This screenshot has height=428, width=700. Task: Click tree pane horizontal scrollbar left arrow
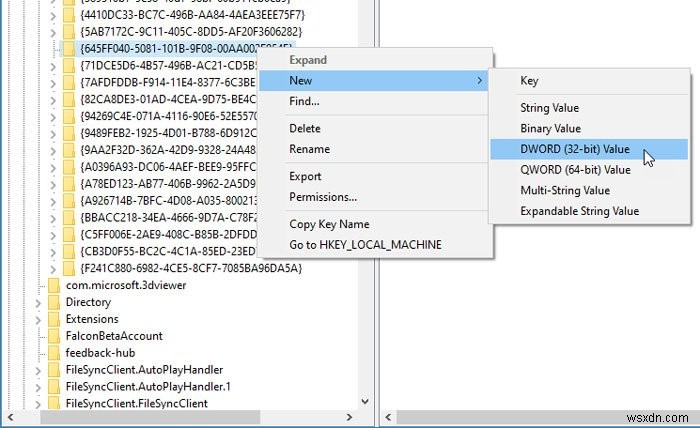coord(10,417)
